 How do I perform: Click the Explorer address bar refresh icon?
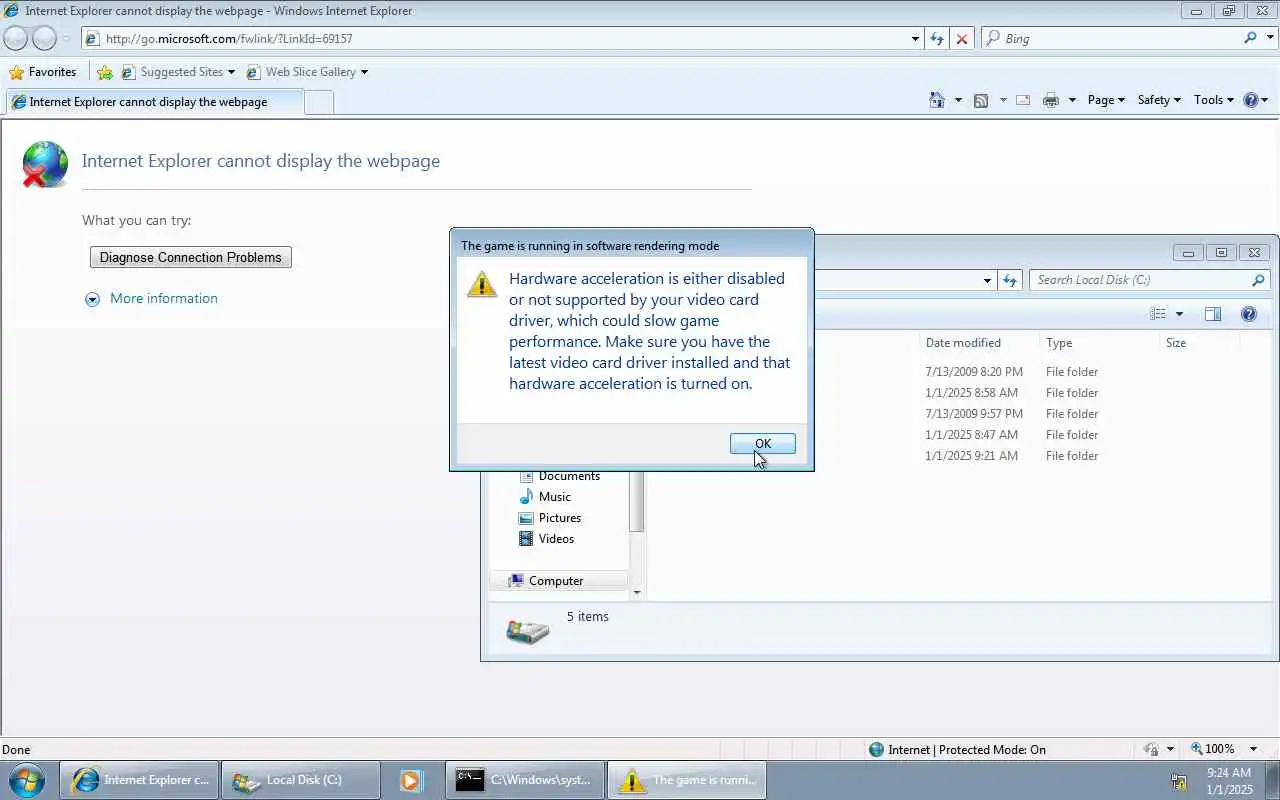[x=1010, y=280]
